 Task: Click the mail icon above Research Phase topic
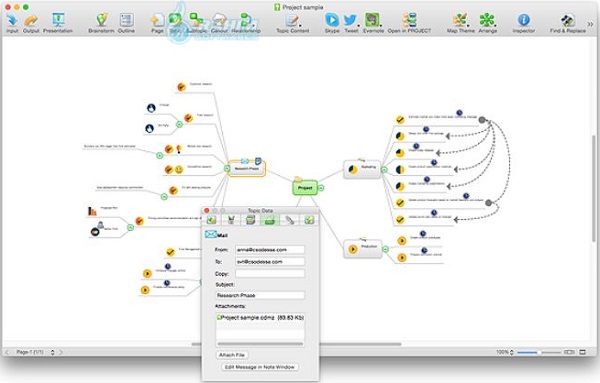[245, 161]
